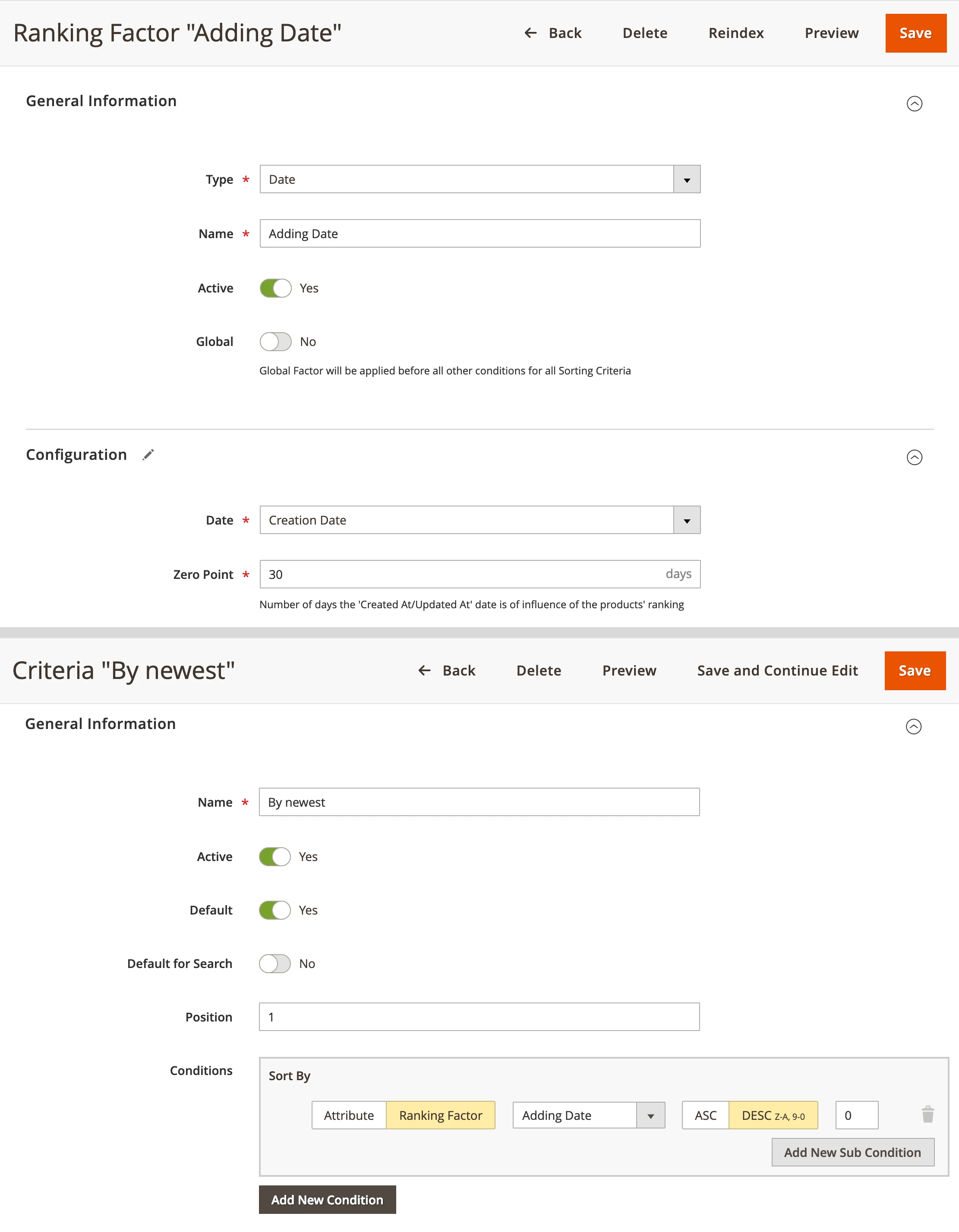Click Reindex in the top toolbar
959x1232 pixels.
(735, 33)
